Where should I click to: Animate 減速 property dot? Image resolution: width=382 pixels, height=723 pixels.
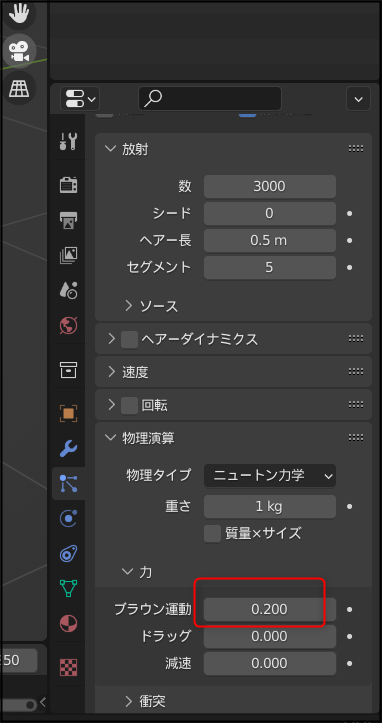pos(350,664)
